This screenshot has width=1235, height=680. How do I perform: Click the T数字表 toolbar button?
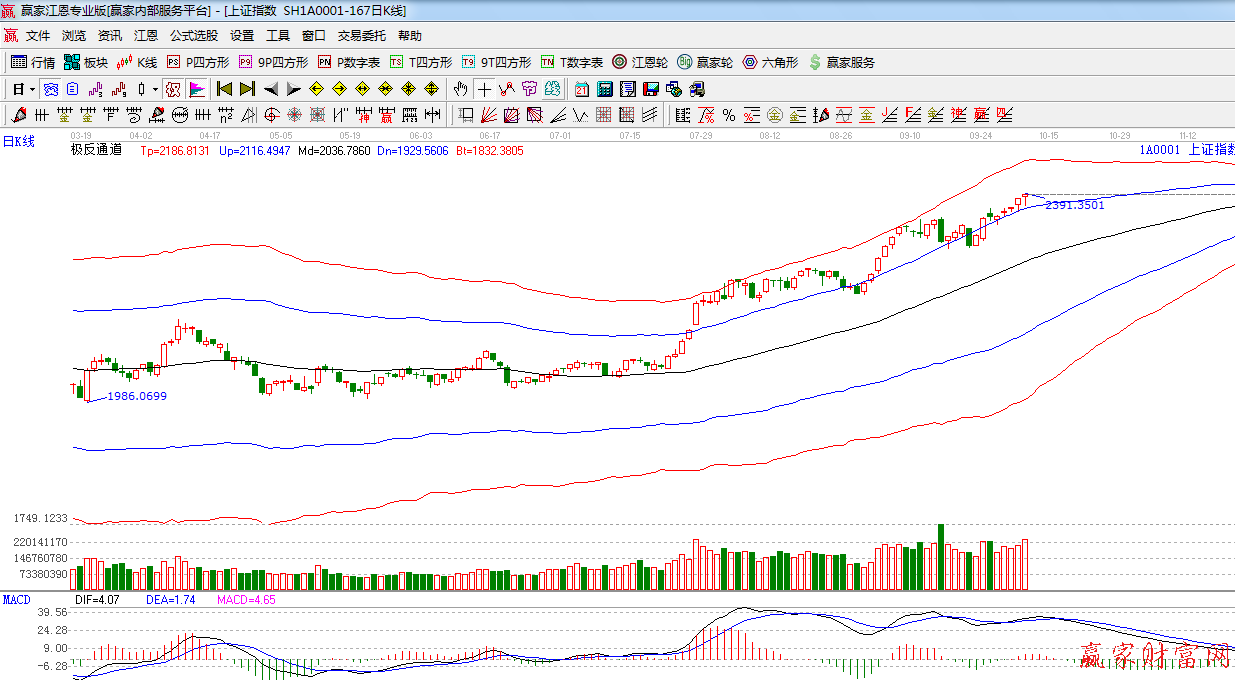click(572, 62)
